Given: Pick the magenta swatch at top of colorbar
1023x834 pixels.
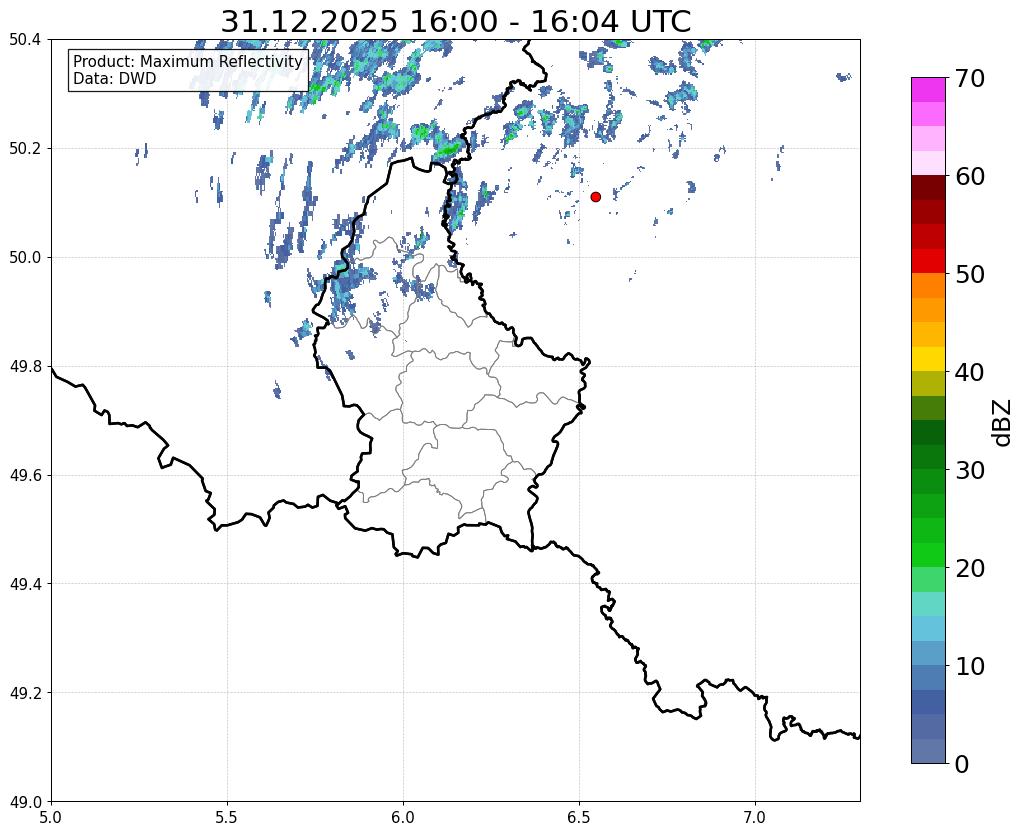Looking at the screenshot, I should pos(928,90).
